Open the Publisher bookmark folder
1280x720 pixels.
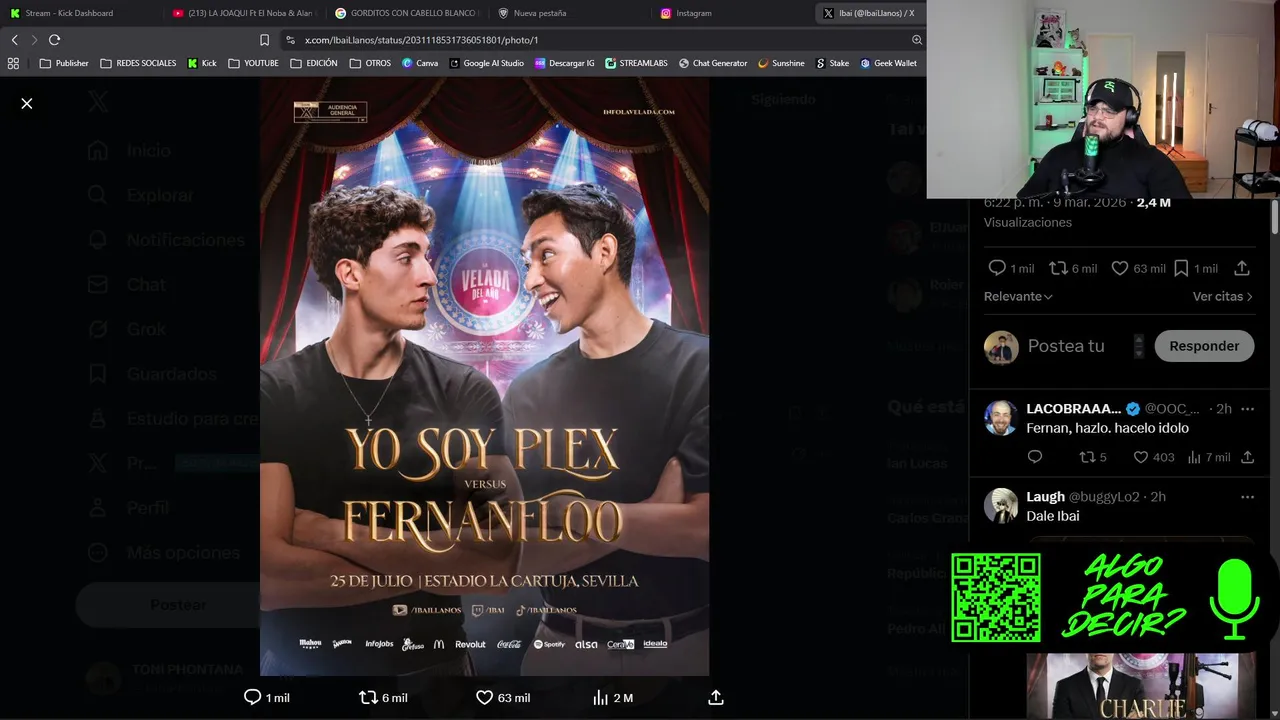coord(64,63)
